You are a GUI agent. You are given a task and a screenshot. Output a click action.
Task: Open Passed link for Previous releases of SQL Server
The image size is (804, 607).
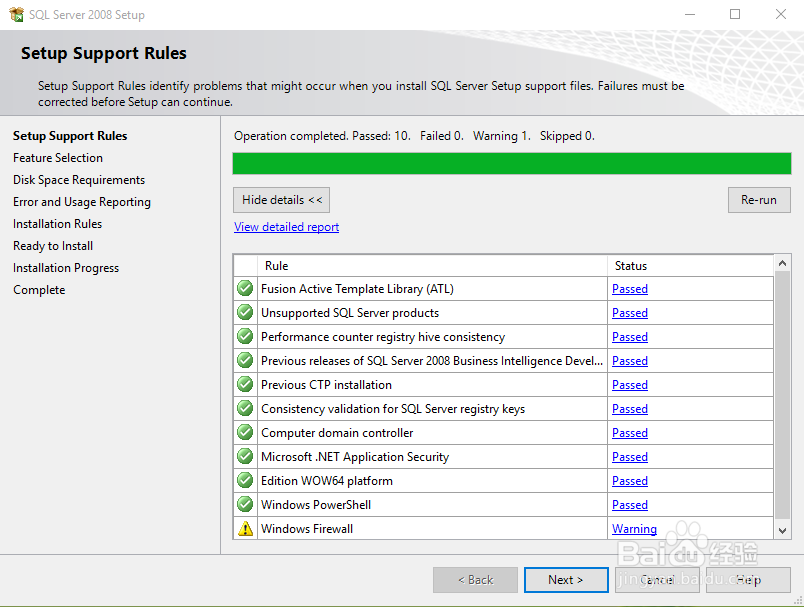coord(630,361)
